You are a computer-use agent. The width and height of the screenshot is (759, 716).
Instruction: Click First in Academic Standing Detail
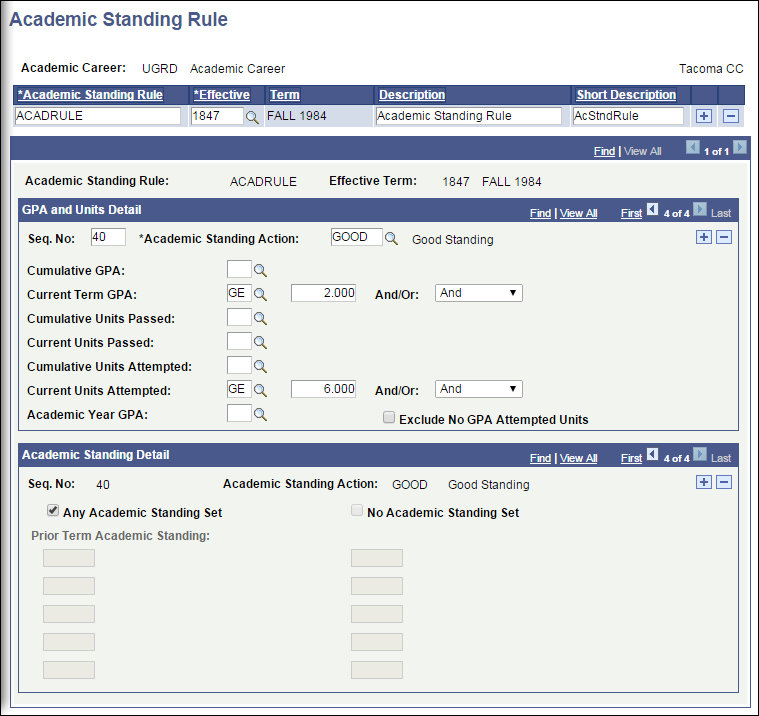coord(631,458)
